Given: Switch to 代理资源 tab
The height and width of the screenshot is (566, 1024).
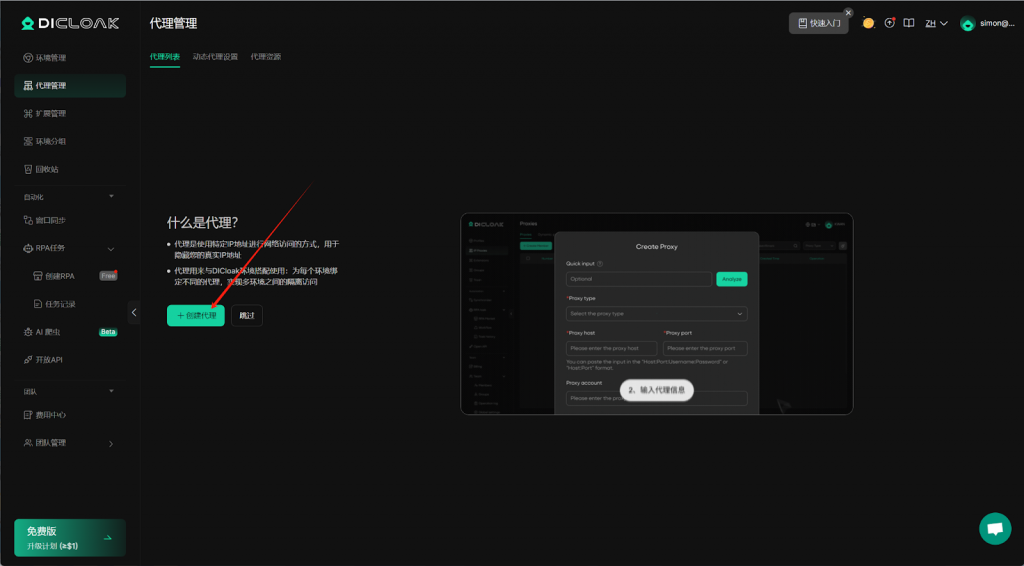Looking at the screenshot, I should [x=265, y=57].
